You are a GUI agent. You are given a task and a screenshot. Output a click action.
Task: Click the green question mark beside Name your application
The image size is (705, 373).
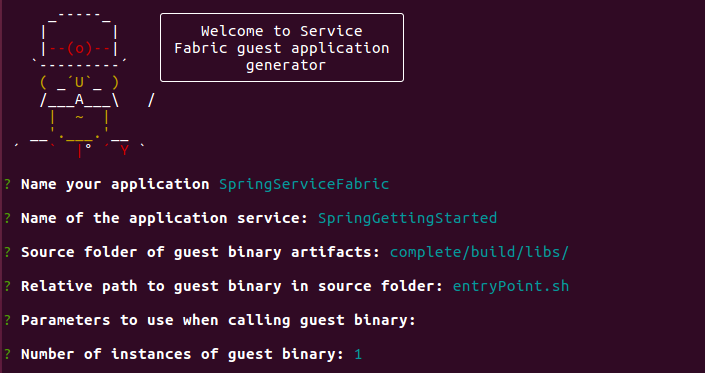click(8, 185)
